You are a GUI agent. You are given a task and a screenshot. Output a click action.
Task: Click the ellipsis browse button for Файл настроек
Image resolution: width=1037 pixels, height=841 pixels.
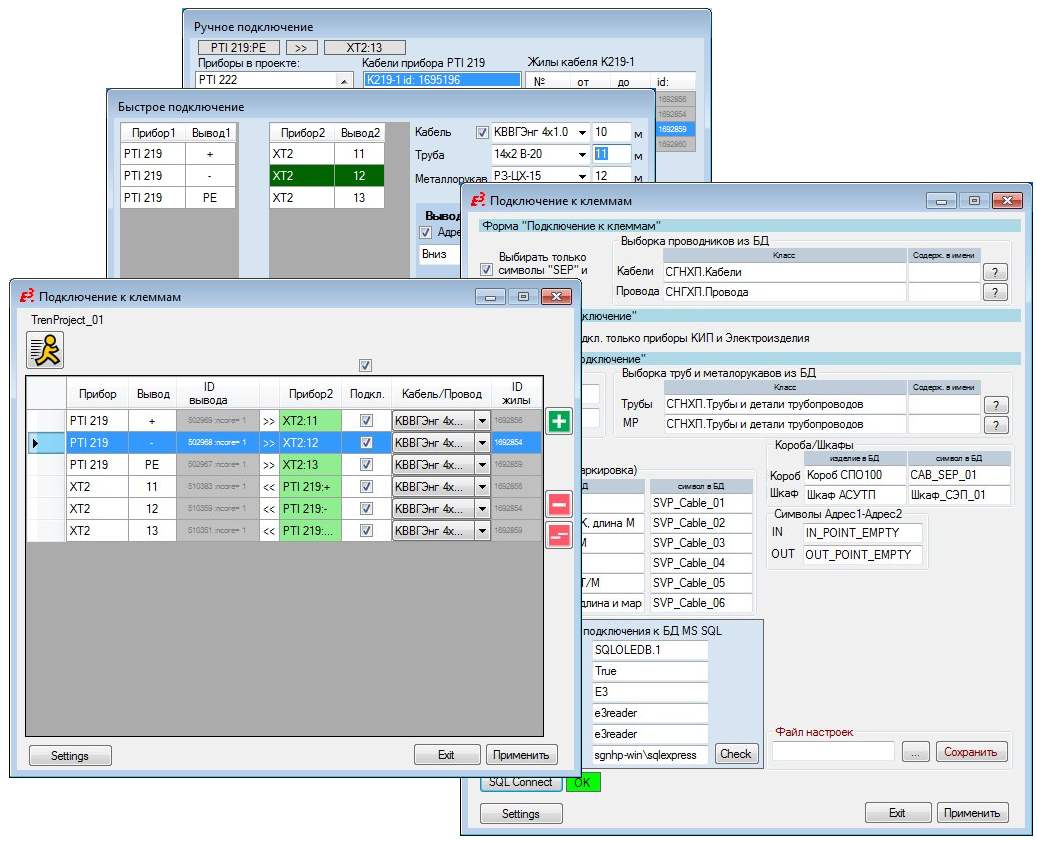pos(915,751)
